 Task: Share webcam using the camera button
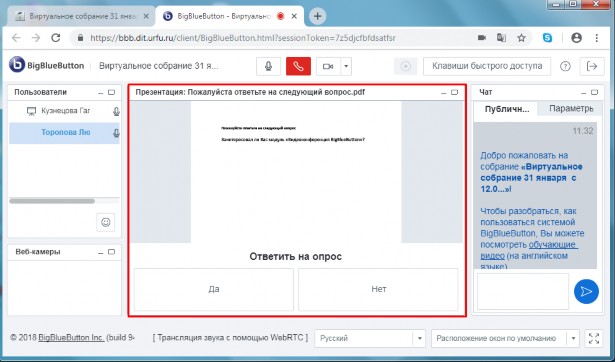tap(328, 66)
